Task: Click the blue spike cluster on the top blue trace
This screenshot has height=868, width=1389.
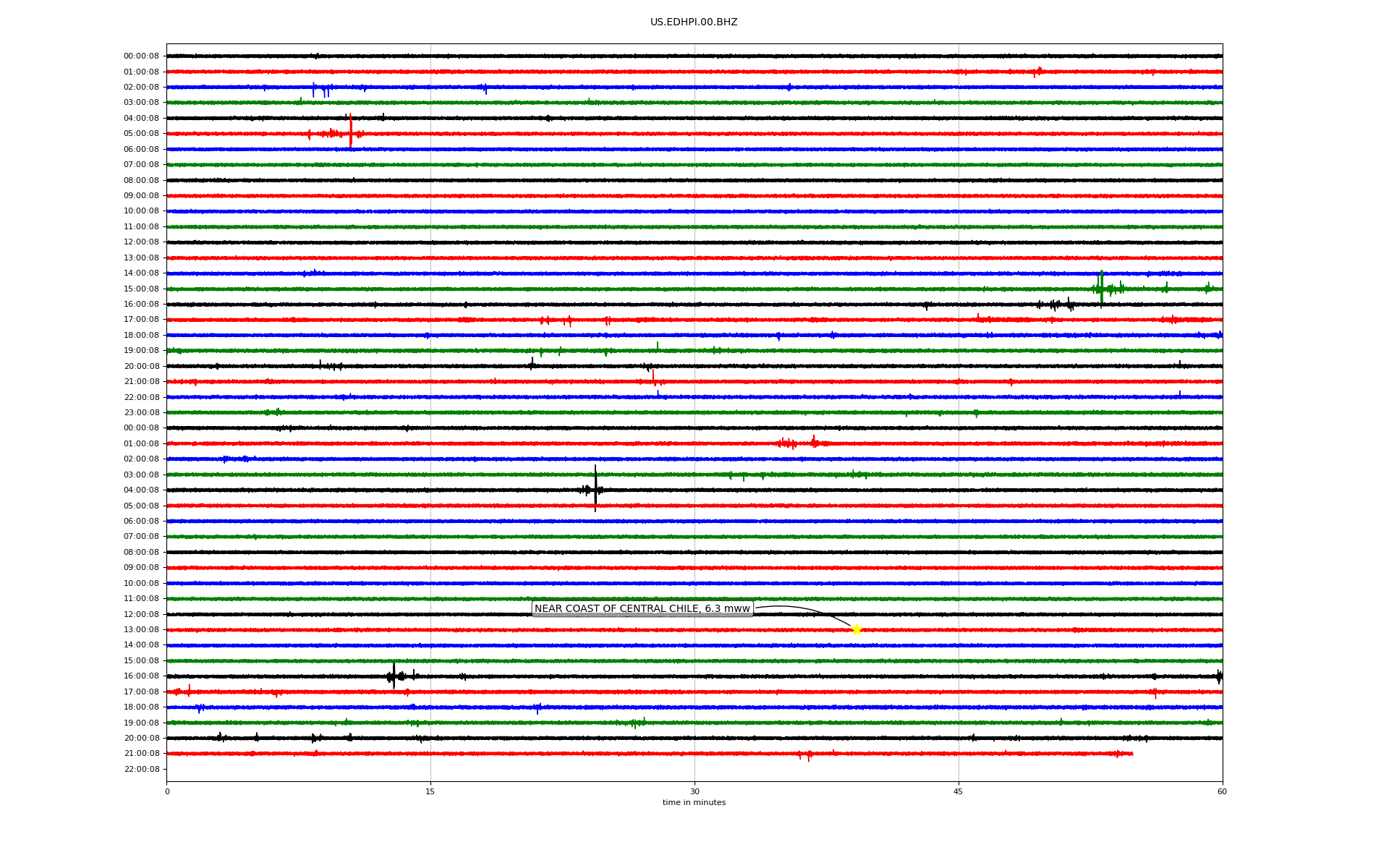Action: pos(321,89)
